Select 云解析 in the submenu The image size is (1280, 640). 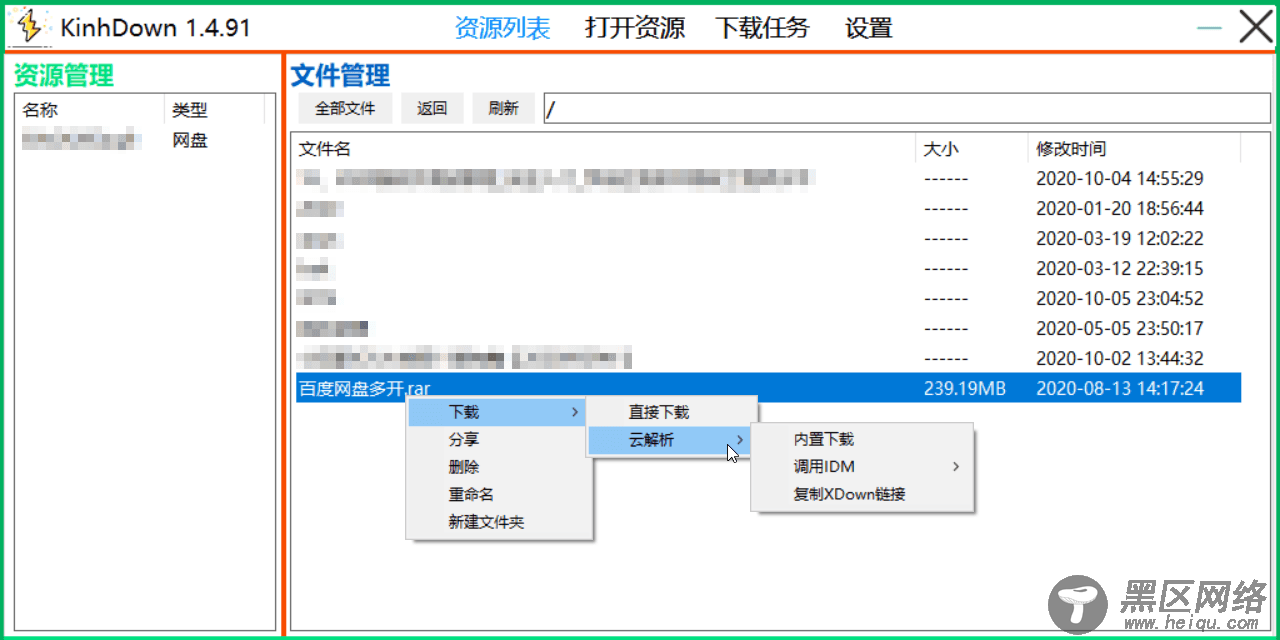(x=669, y=440)
